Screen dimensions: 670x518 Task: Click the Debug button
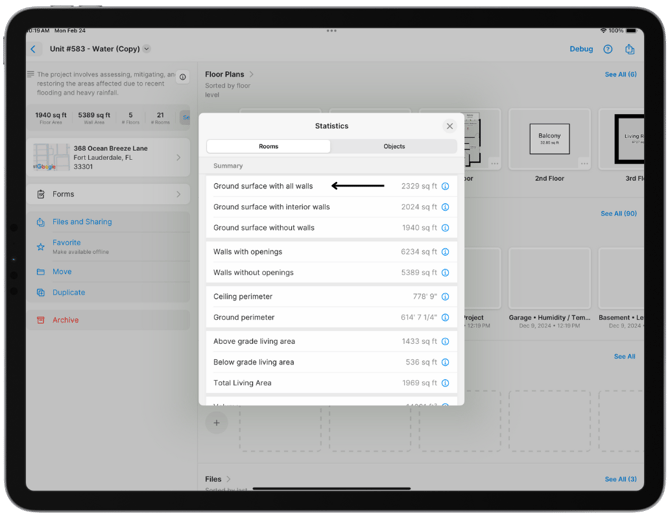[x=580, y=49]
